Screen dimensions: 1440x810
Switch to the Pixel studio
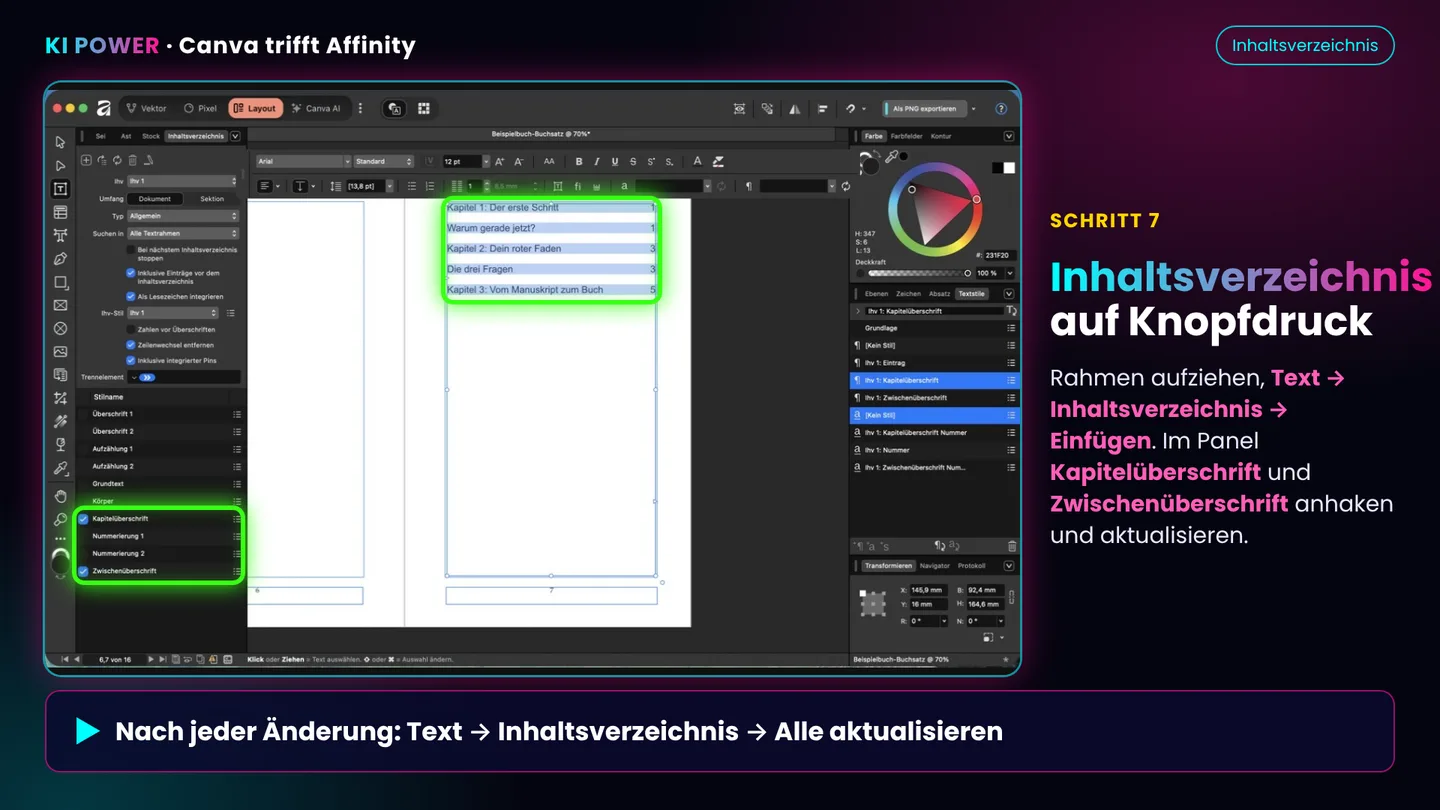tap(200, 108)
